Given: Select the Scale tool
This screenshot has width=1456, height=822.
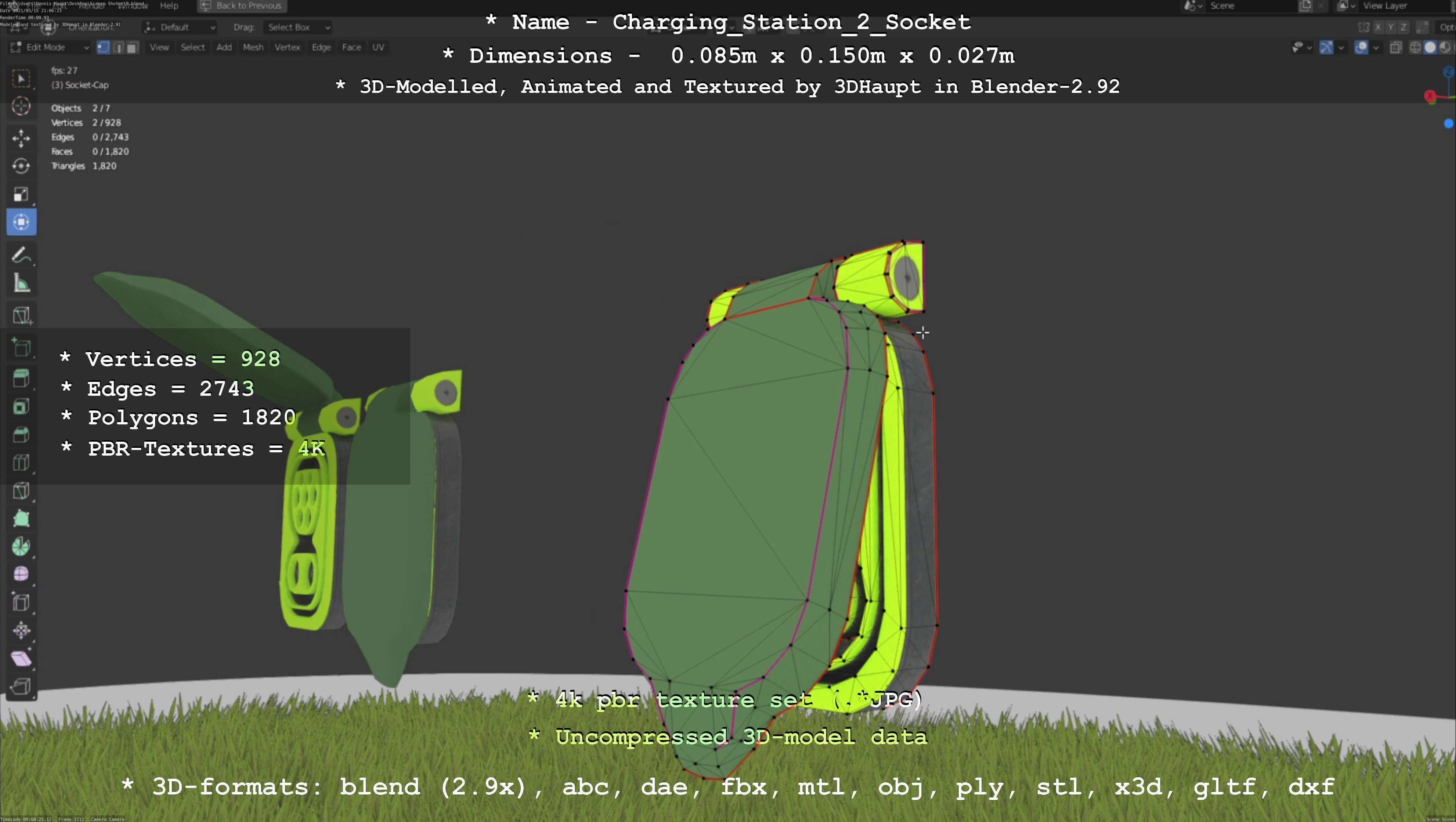Looking at the screenshot, I should (21, 194).
